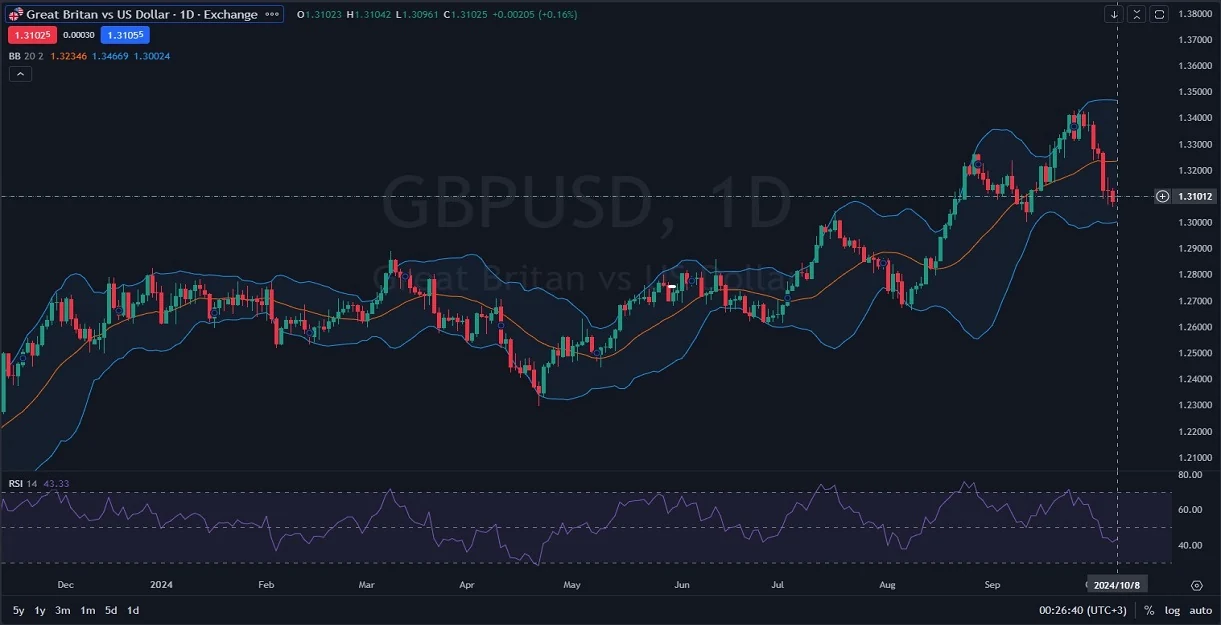Click the Aug label on the time axis
The height and width of the screenshot is (625, 1221).
tap(886, 584)
